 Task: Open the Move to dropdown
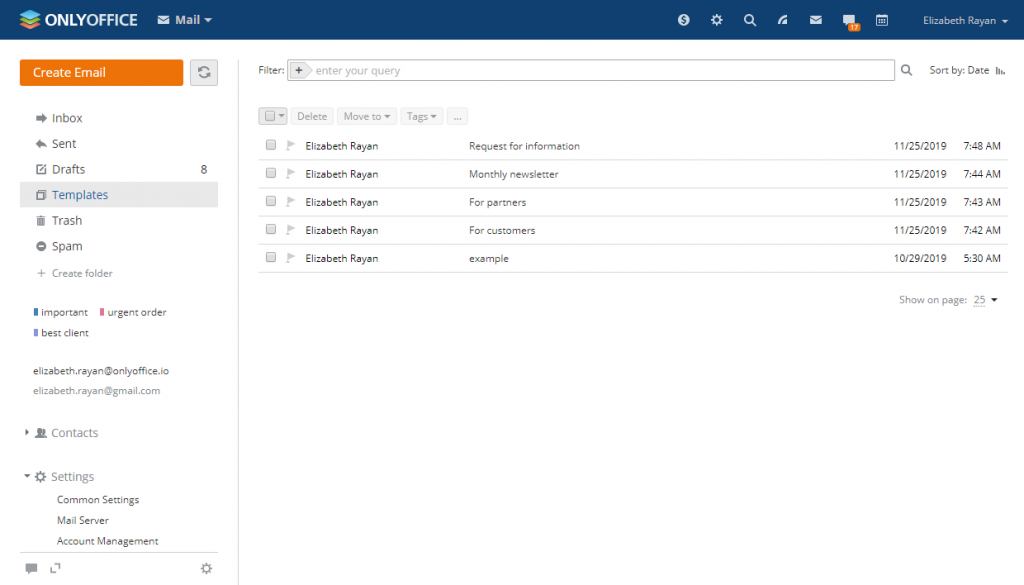(366, 116)
